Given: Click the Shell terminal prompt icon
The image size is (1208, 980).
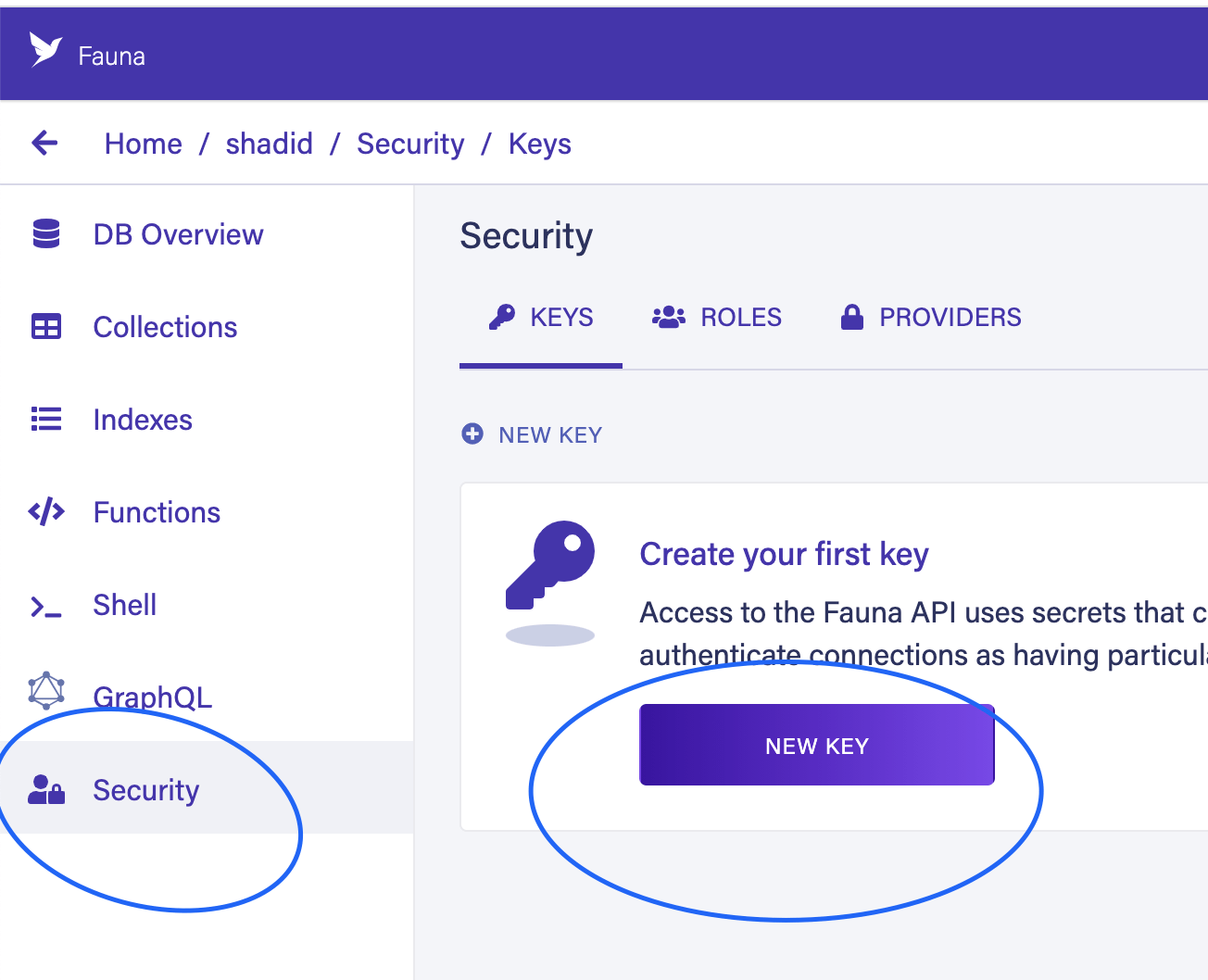Looking at the screenshot, I should [x=46, y=607].
